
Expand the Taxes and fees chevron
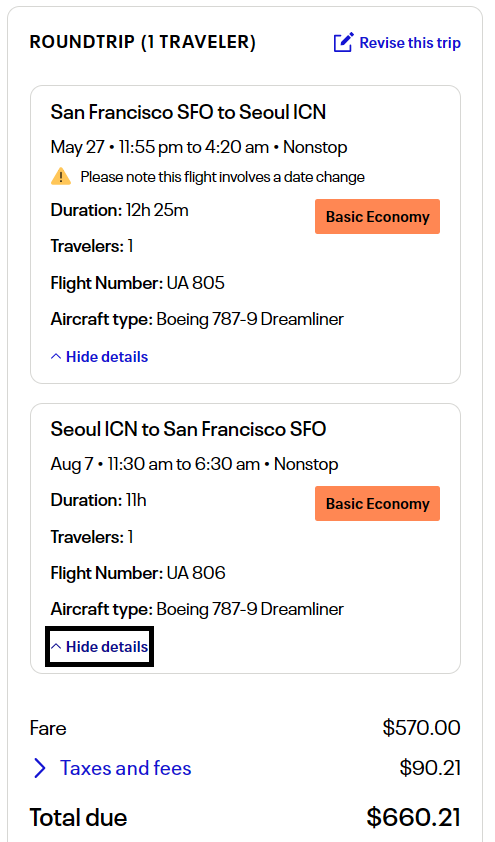[x=40, y=768]
